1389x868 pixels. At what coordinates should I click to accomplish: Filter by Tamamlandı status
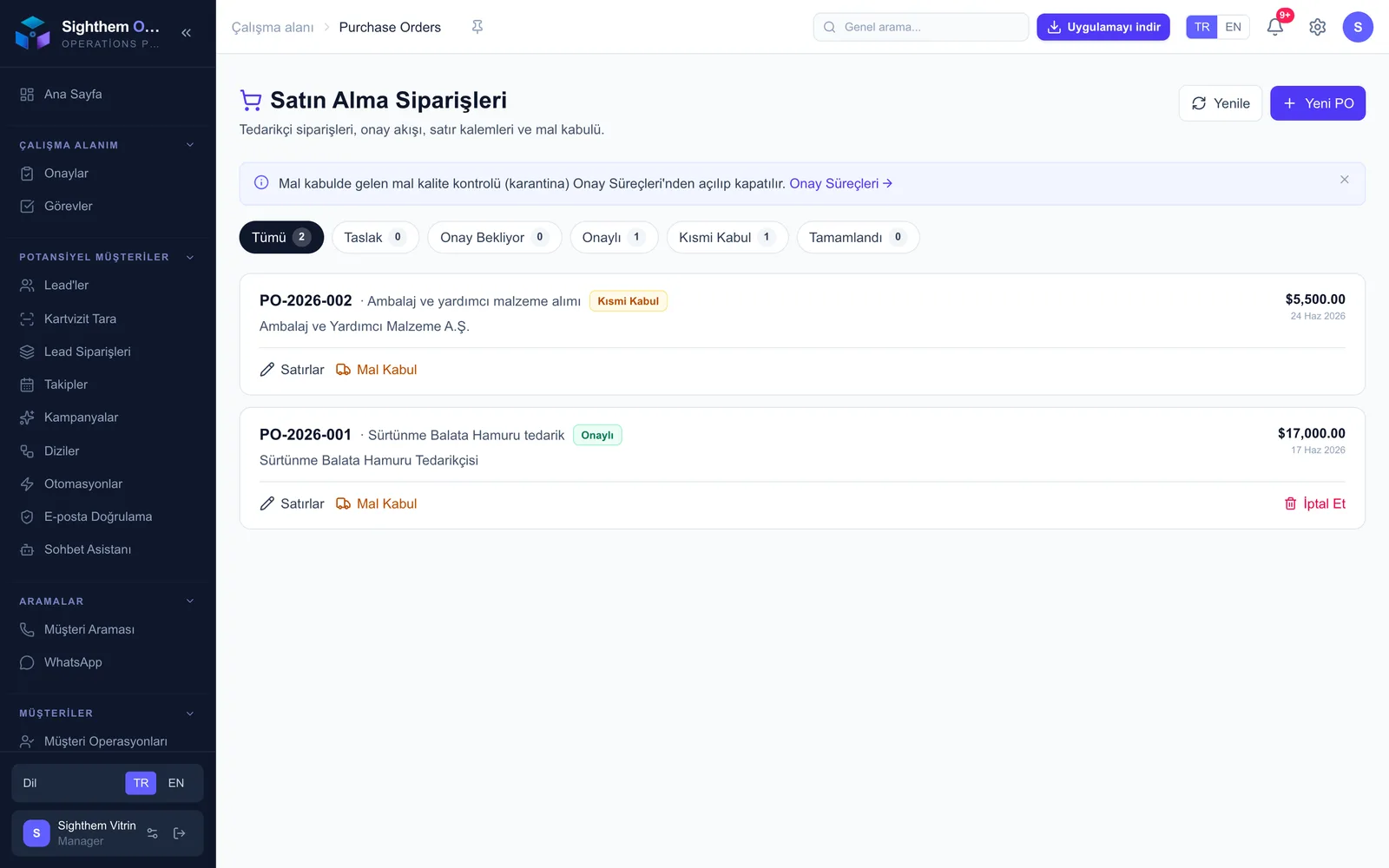pos(858,237)
